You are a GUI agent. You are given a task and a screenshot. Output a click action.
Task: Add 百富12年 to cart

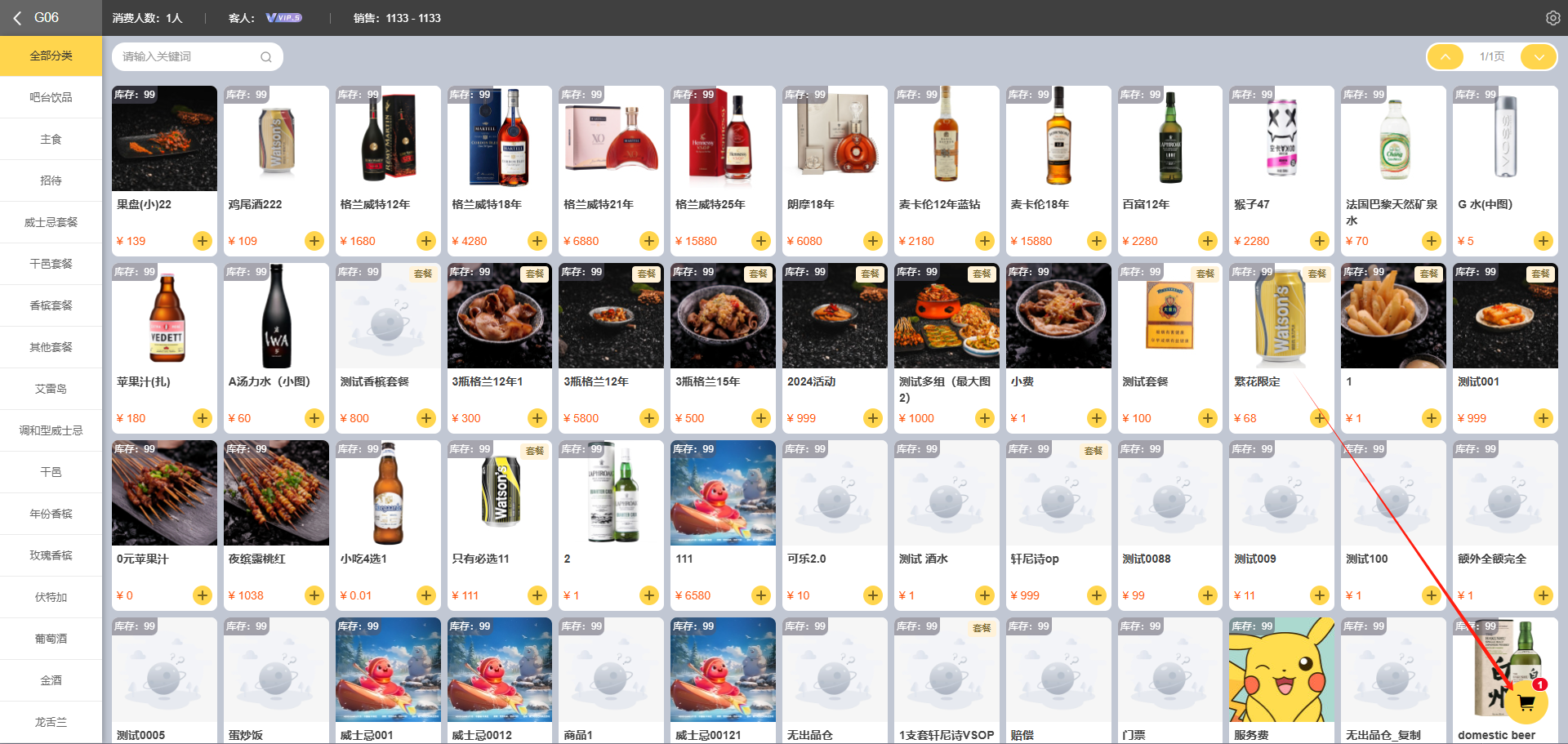(1208, 241)
